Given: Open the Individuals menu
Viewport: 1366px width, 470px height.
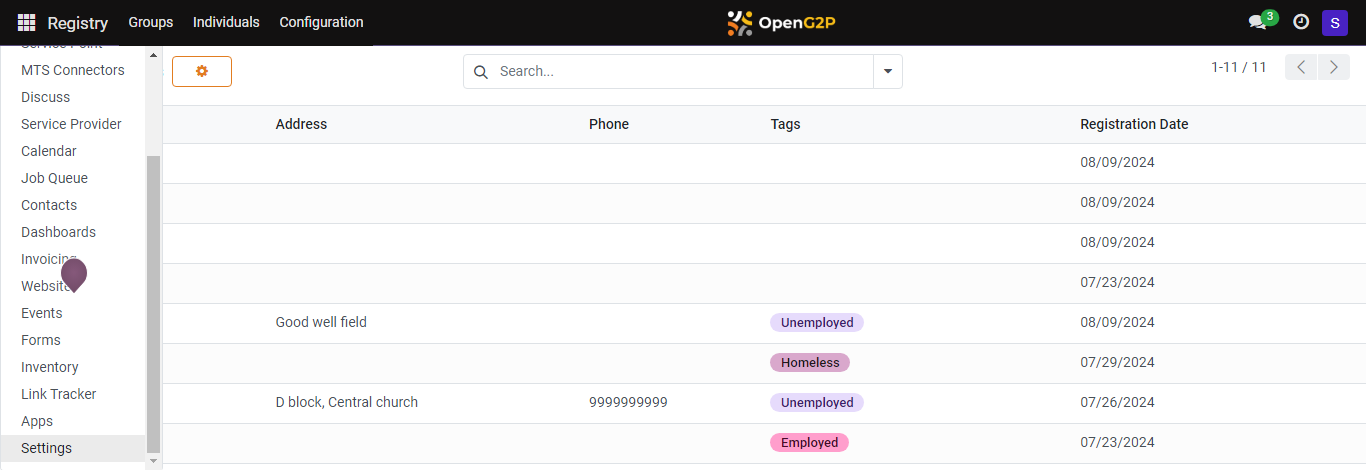Looking at the screenshot, I should point(226,22).
